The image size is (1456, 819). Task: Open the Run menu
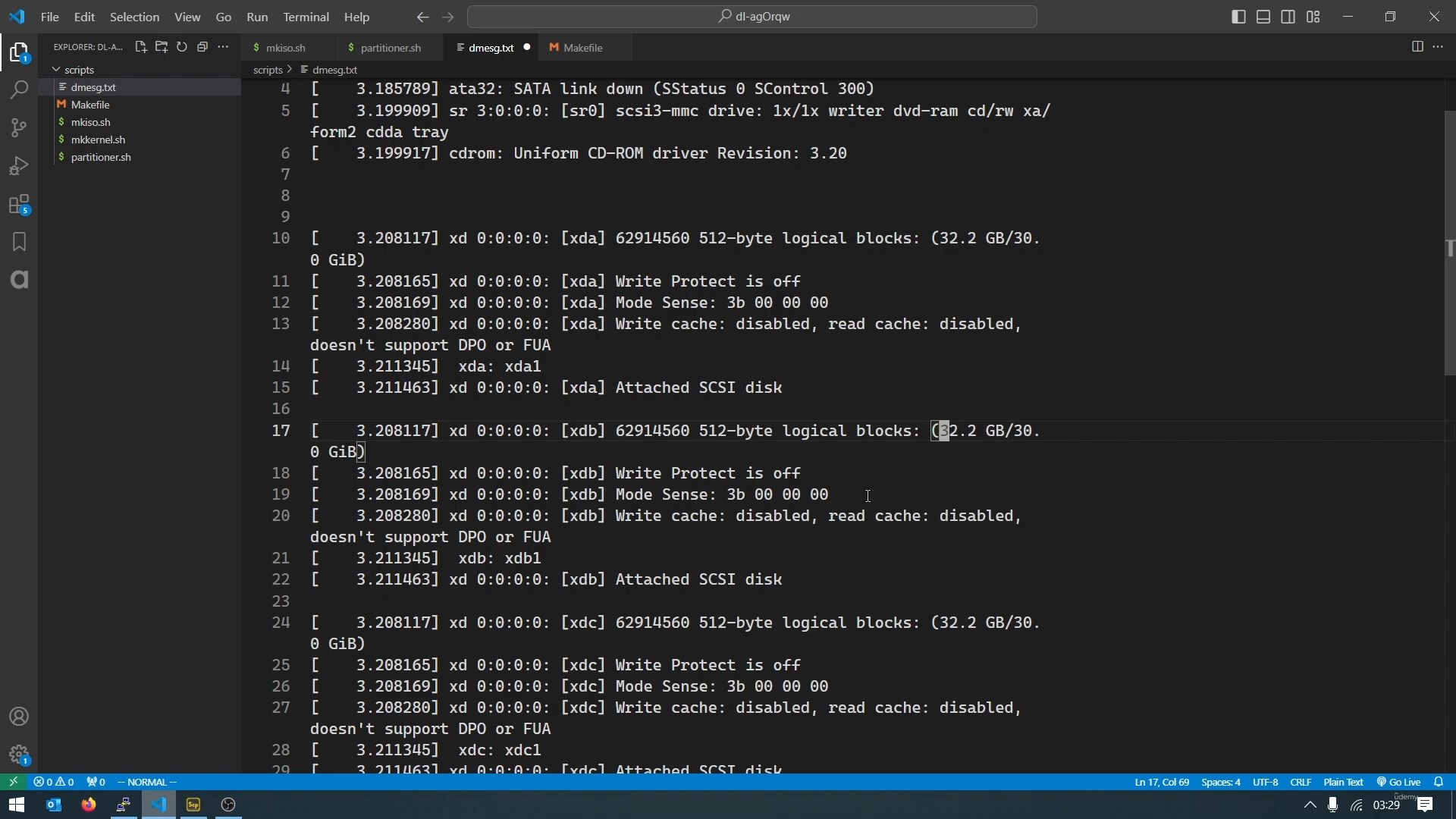click(257, 17)
